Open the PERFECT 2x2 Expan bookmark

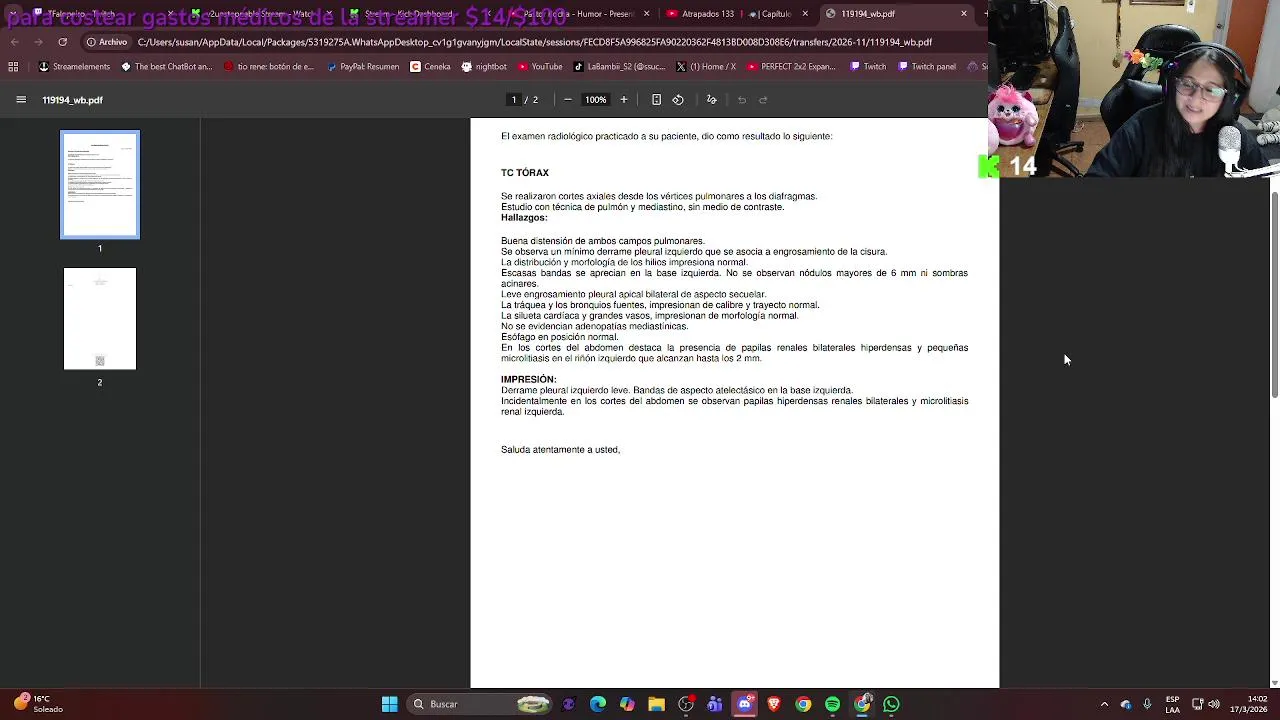coord(791,67)
